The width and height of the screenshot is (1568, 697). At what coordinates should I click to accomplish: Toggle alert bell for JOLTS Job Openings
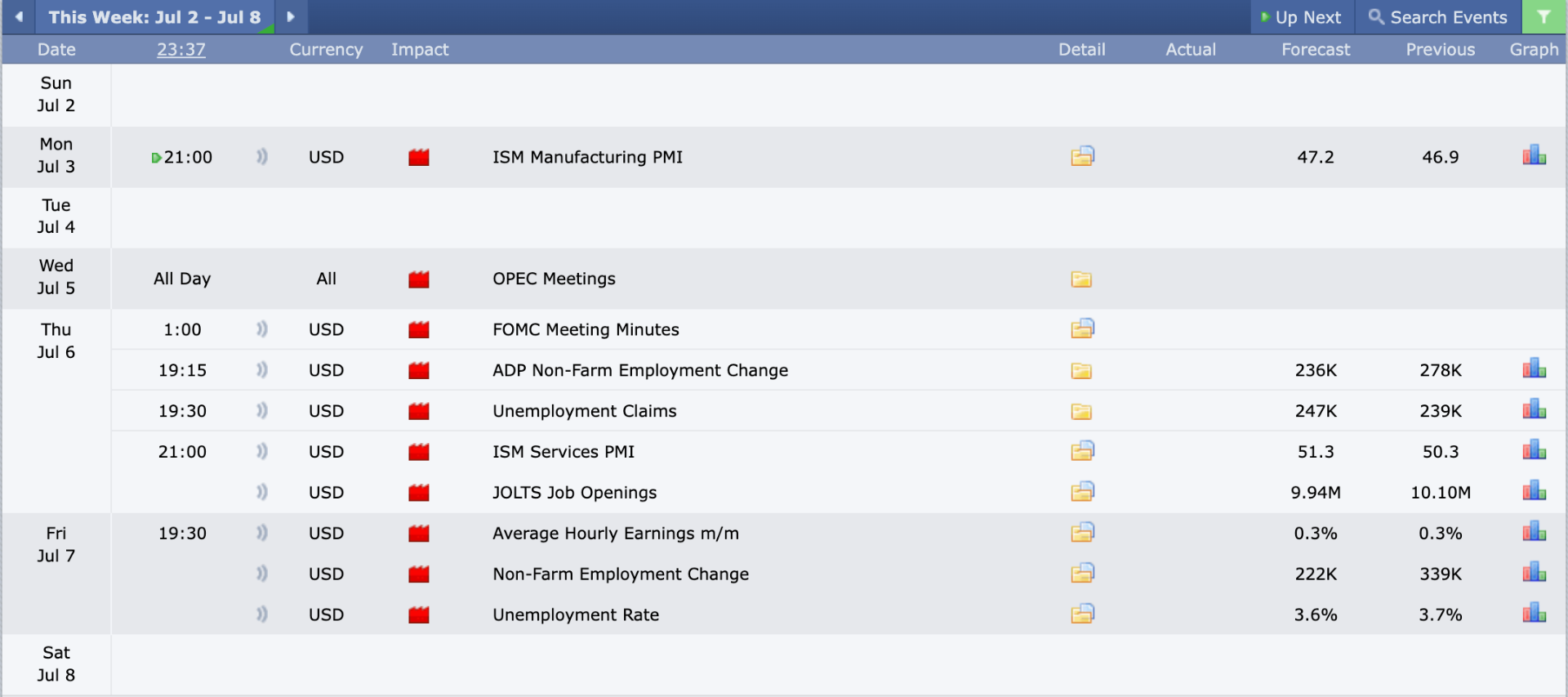262,492
